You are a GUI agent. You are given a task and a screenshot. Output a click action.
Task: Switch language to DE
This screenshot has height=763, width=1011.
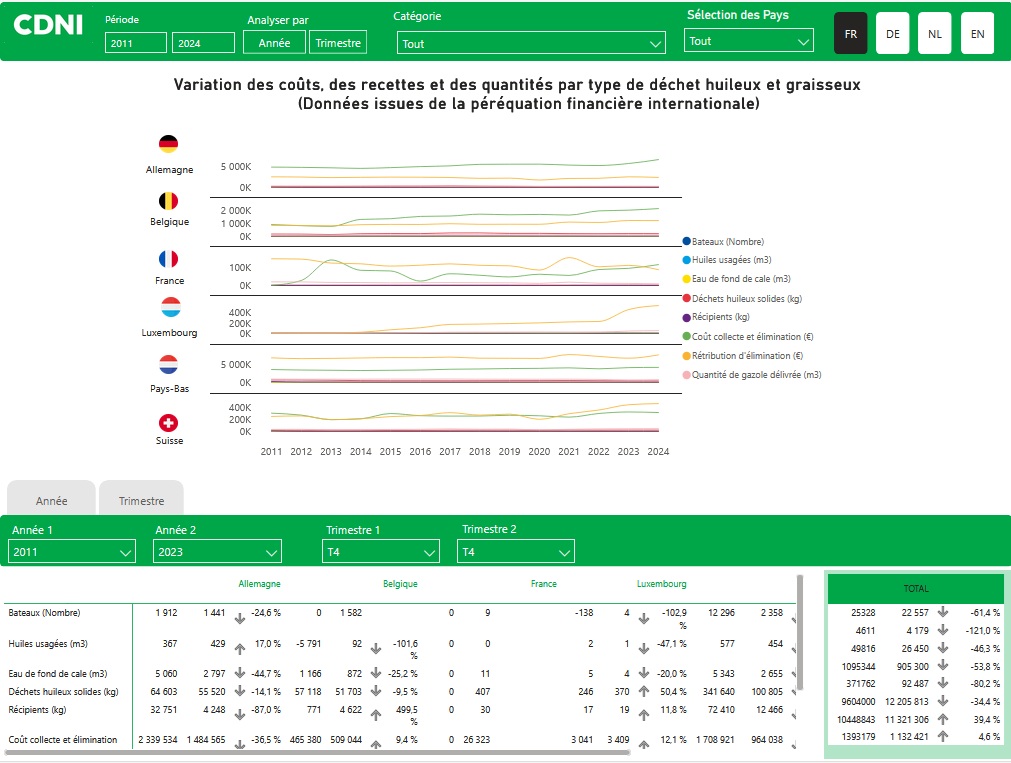pos(892,33)
